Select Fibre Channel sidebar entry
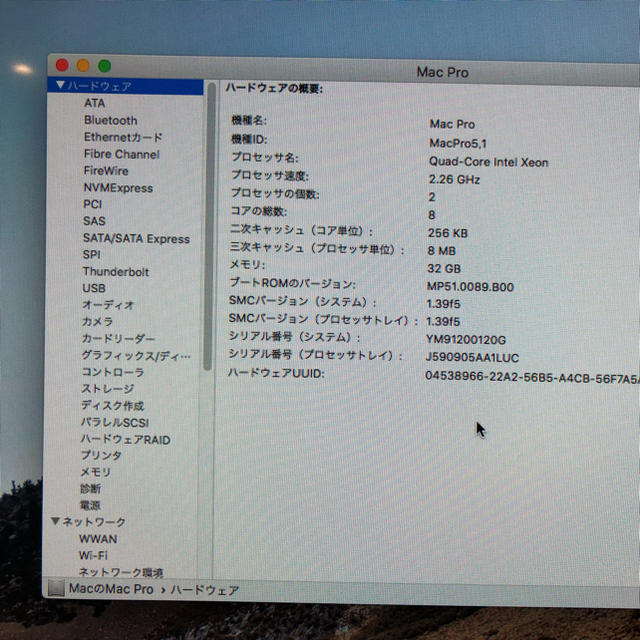This screenshot has width=640, height=640. 122,154
